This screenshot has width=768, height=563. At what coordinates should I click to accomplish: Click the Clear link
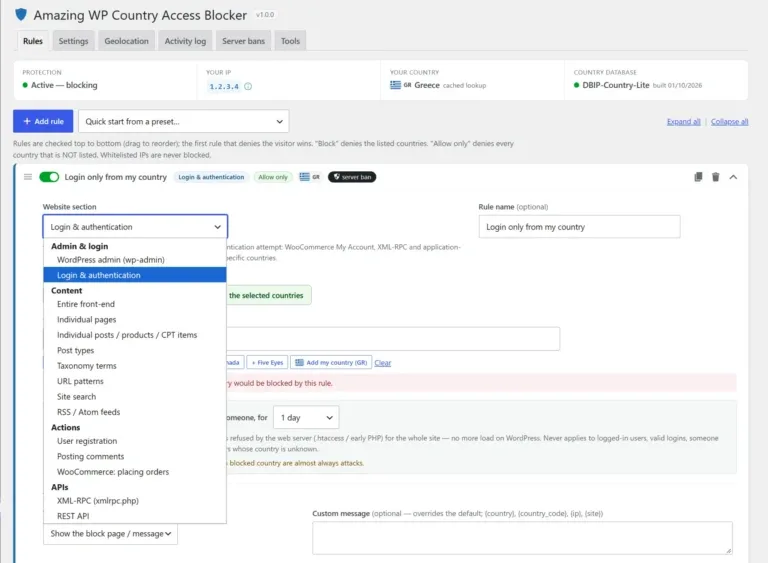(x=383, y=363)
